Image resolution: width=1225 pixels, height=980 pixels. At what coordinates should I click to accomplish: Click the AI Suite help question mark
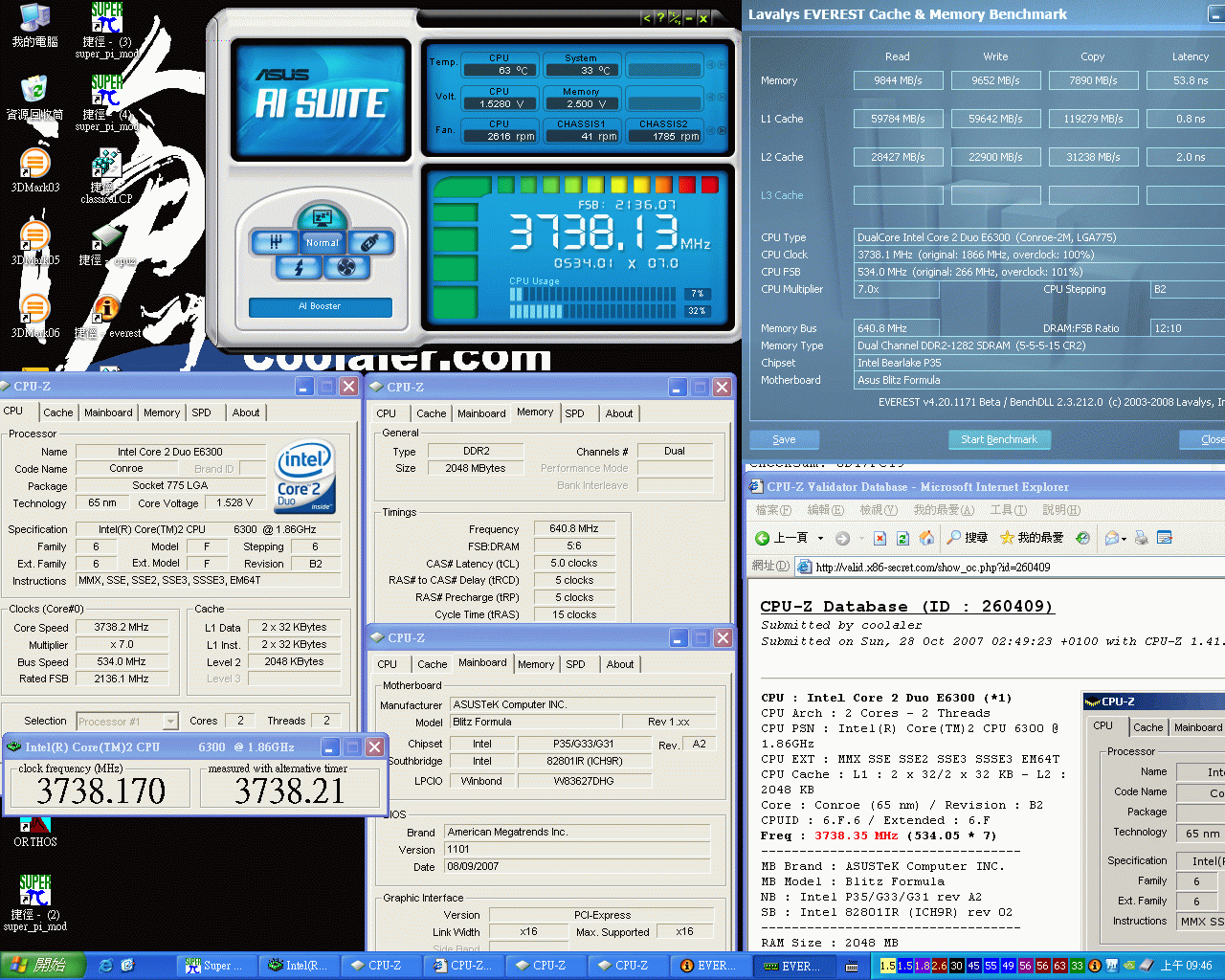660,18
